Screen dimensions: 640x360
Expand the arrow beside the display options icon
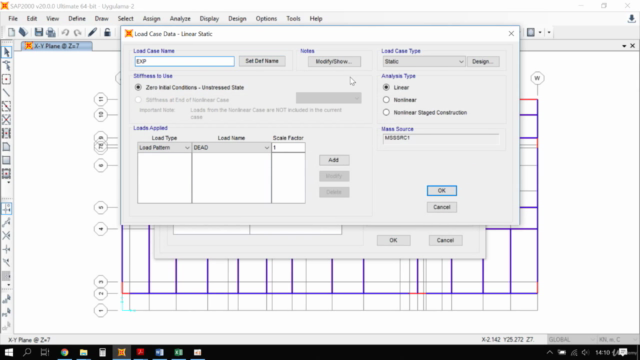tap(540, 32)
